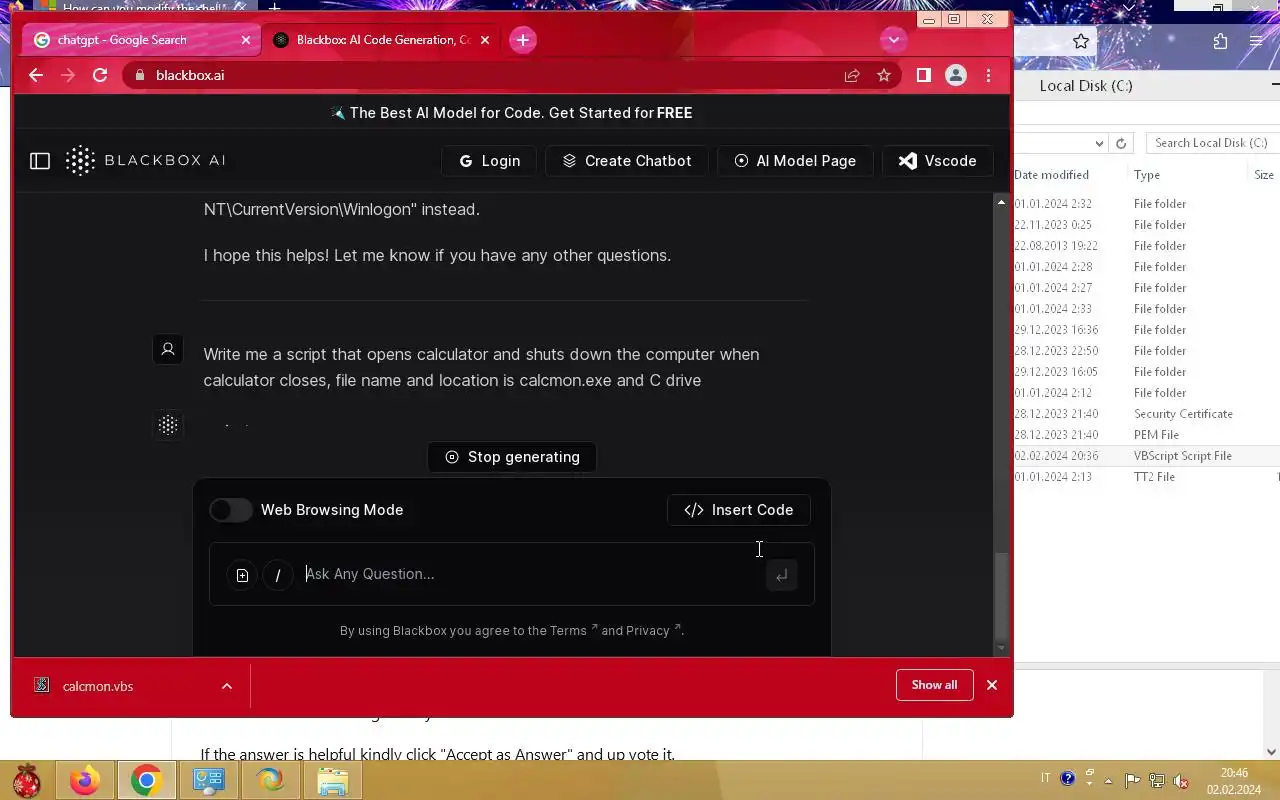Click the site lock icon
This screenshot has height=800, width=1280.
[x=139, y=75]
